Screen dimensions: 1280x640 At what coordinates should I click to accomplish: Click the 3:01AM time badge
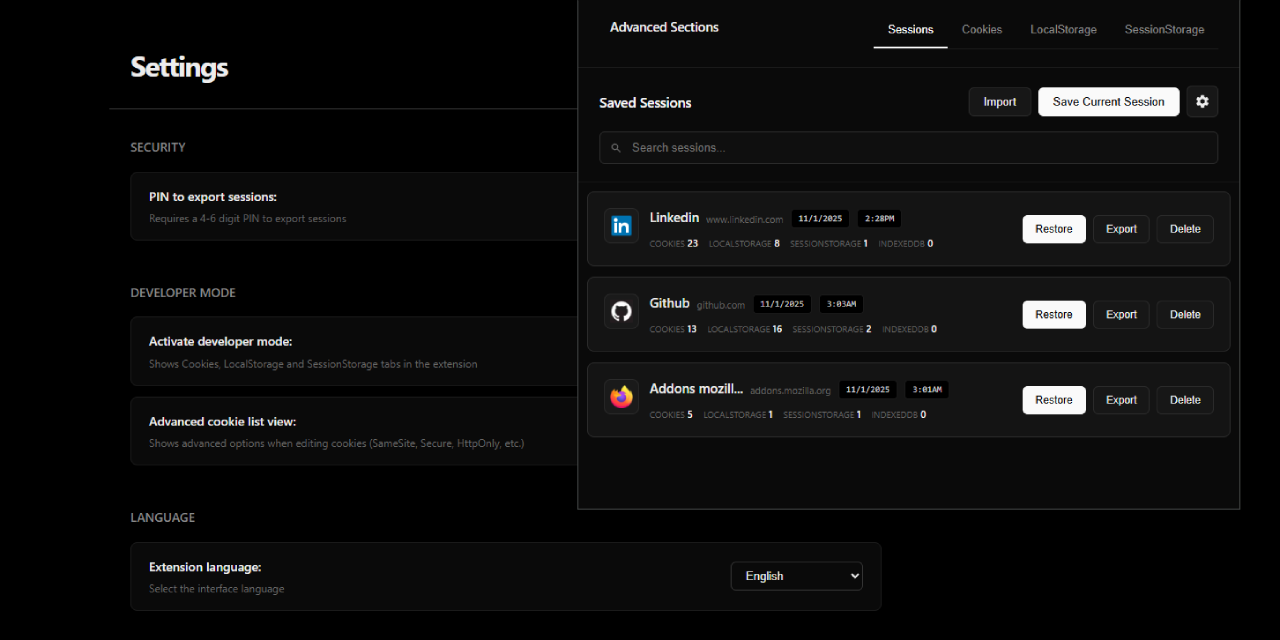tap(927, 390)
